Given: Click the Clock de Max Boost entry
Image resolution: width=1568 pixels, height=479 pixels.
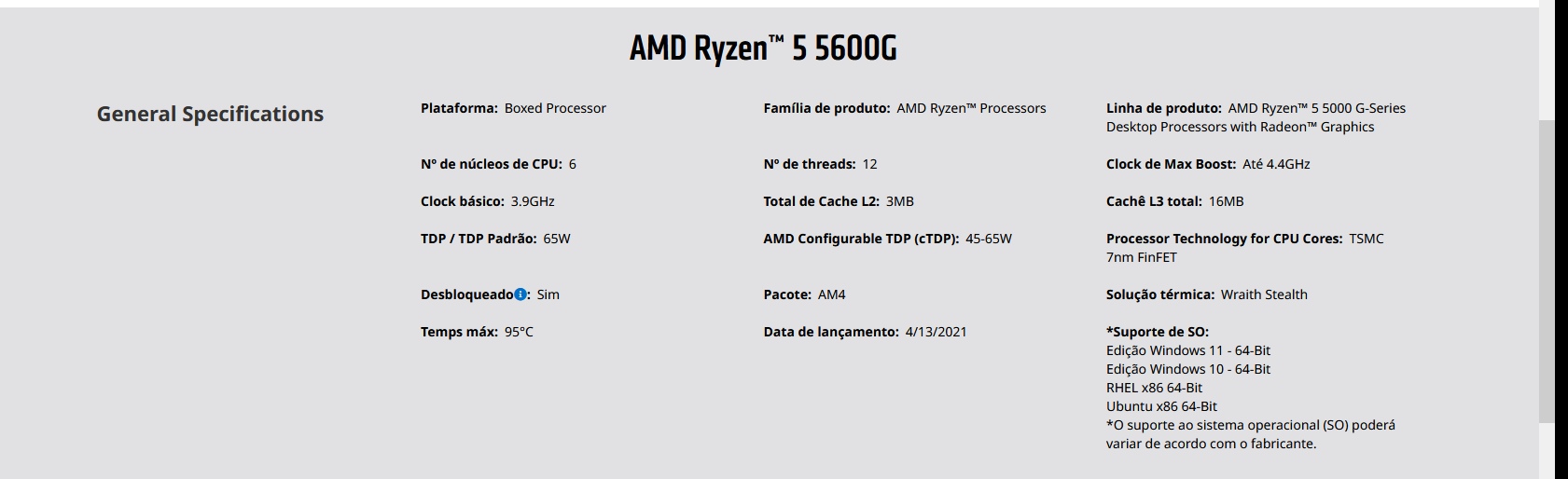Looking at the screenshot, I should pos(1208,164).
